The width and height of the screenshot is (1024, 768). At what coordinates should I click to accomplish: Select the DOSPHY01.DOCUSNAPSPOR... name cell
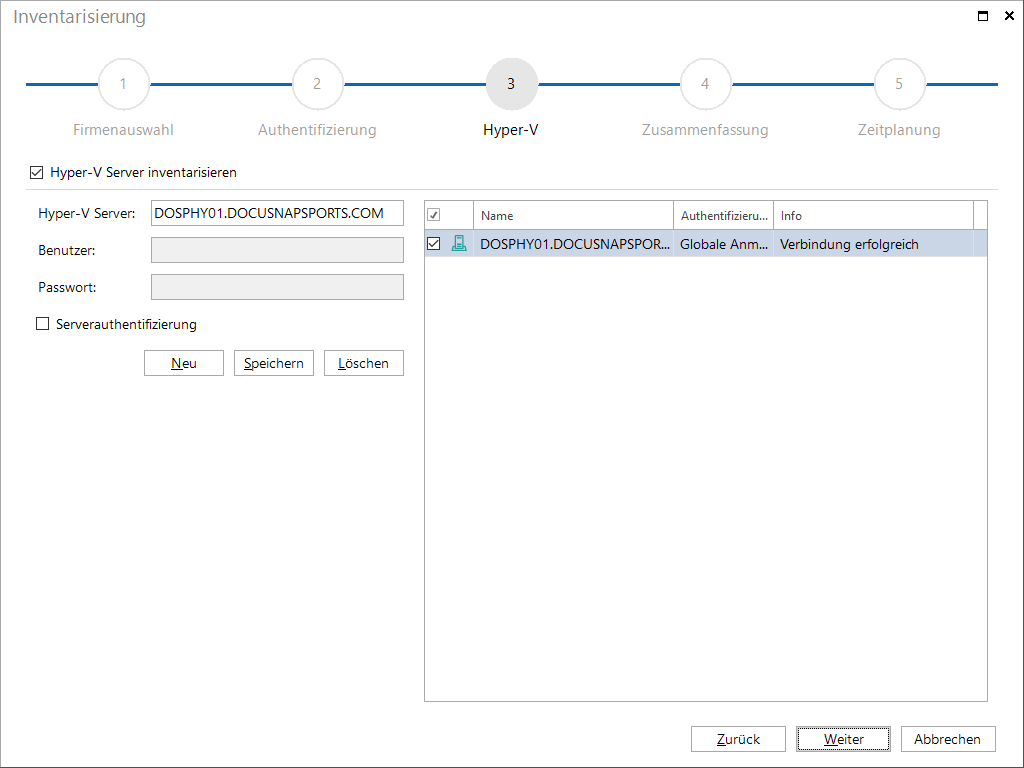click(x=573, y=244)
